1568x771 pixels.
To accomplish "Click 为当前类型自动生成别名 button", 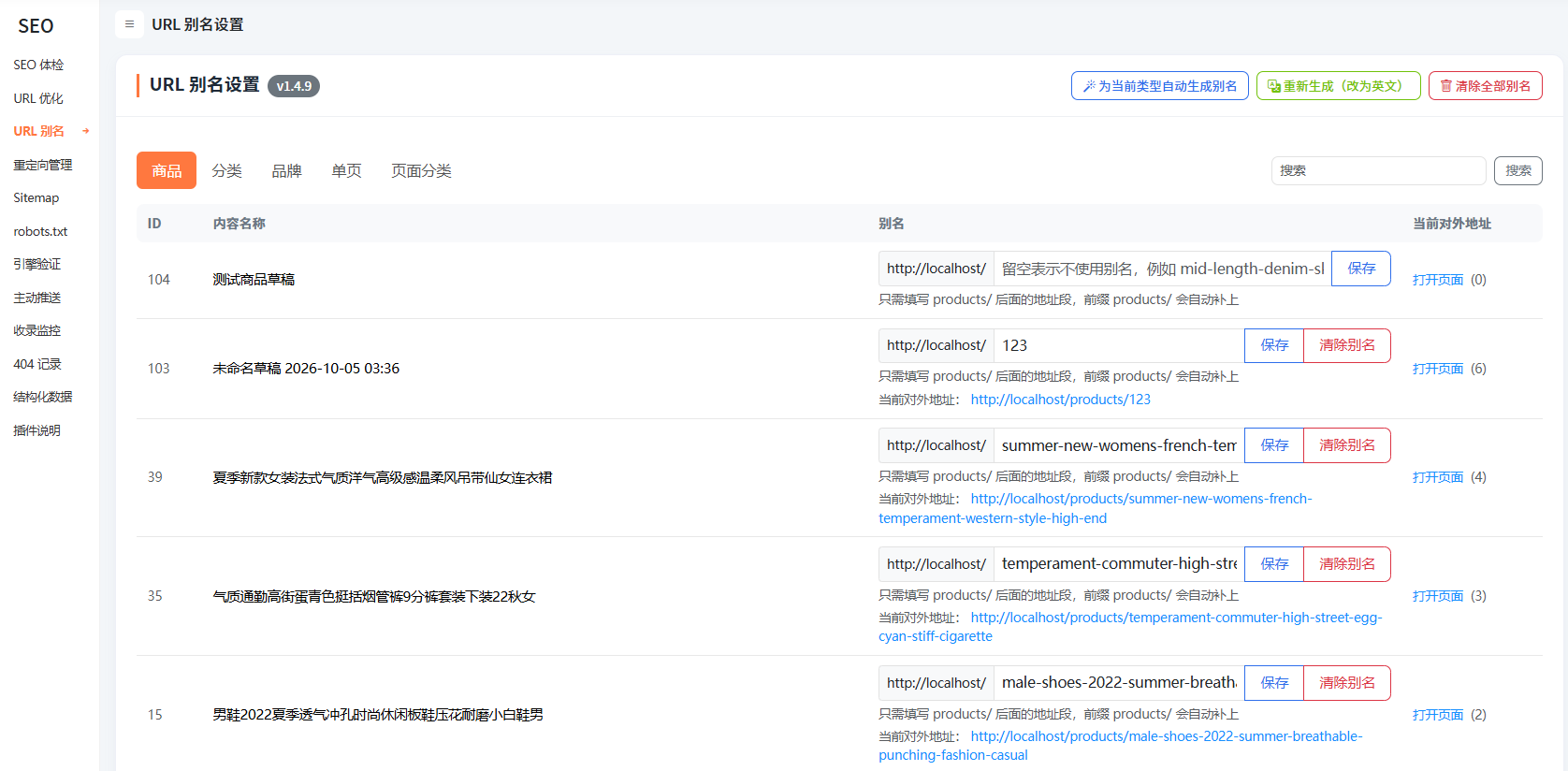I will pos(1160,86).
